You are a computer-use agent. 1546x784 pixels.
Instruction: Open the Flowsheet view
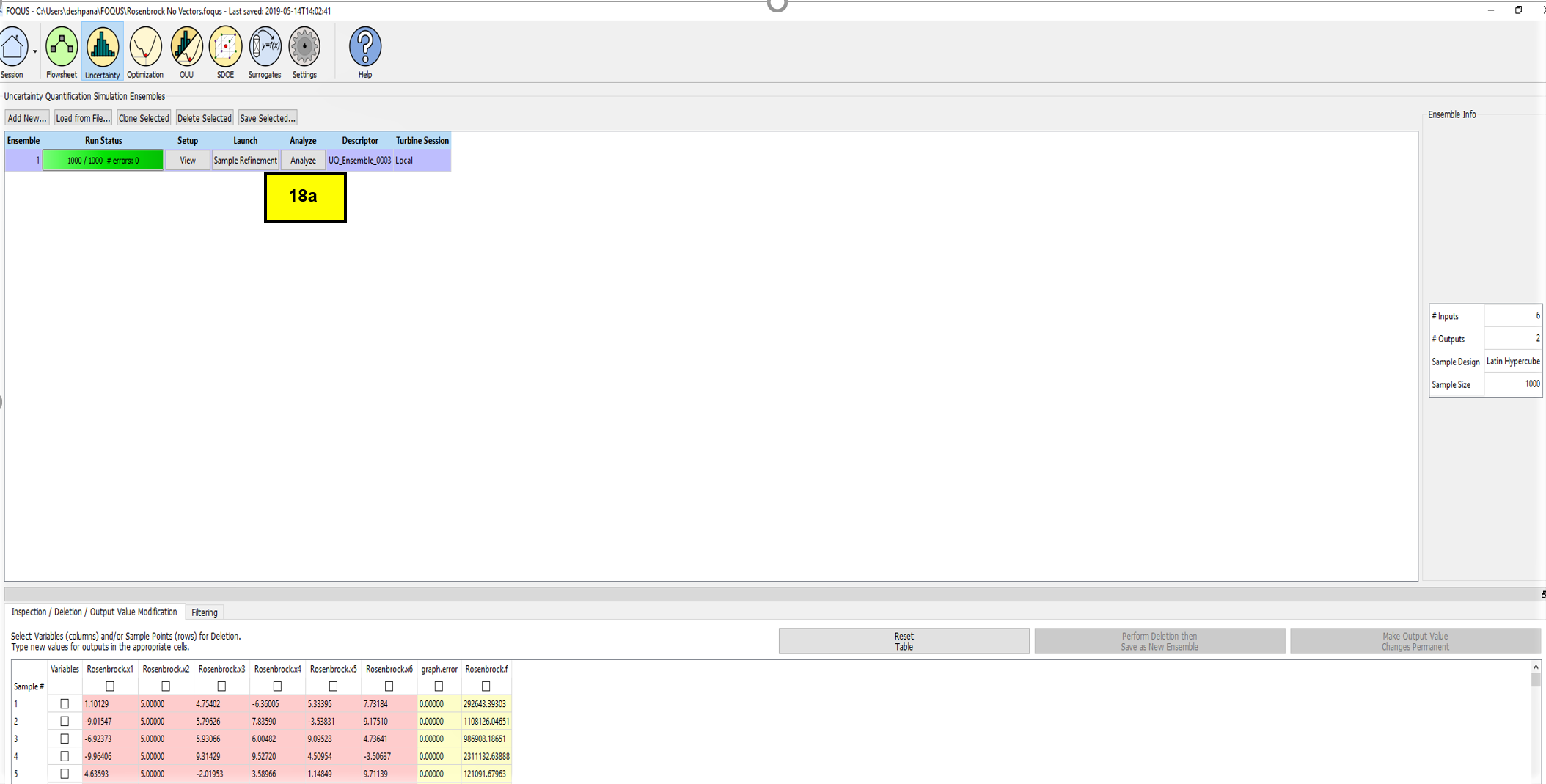pyautogui.click(x=62, y=49)
